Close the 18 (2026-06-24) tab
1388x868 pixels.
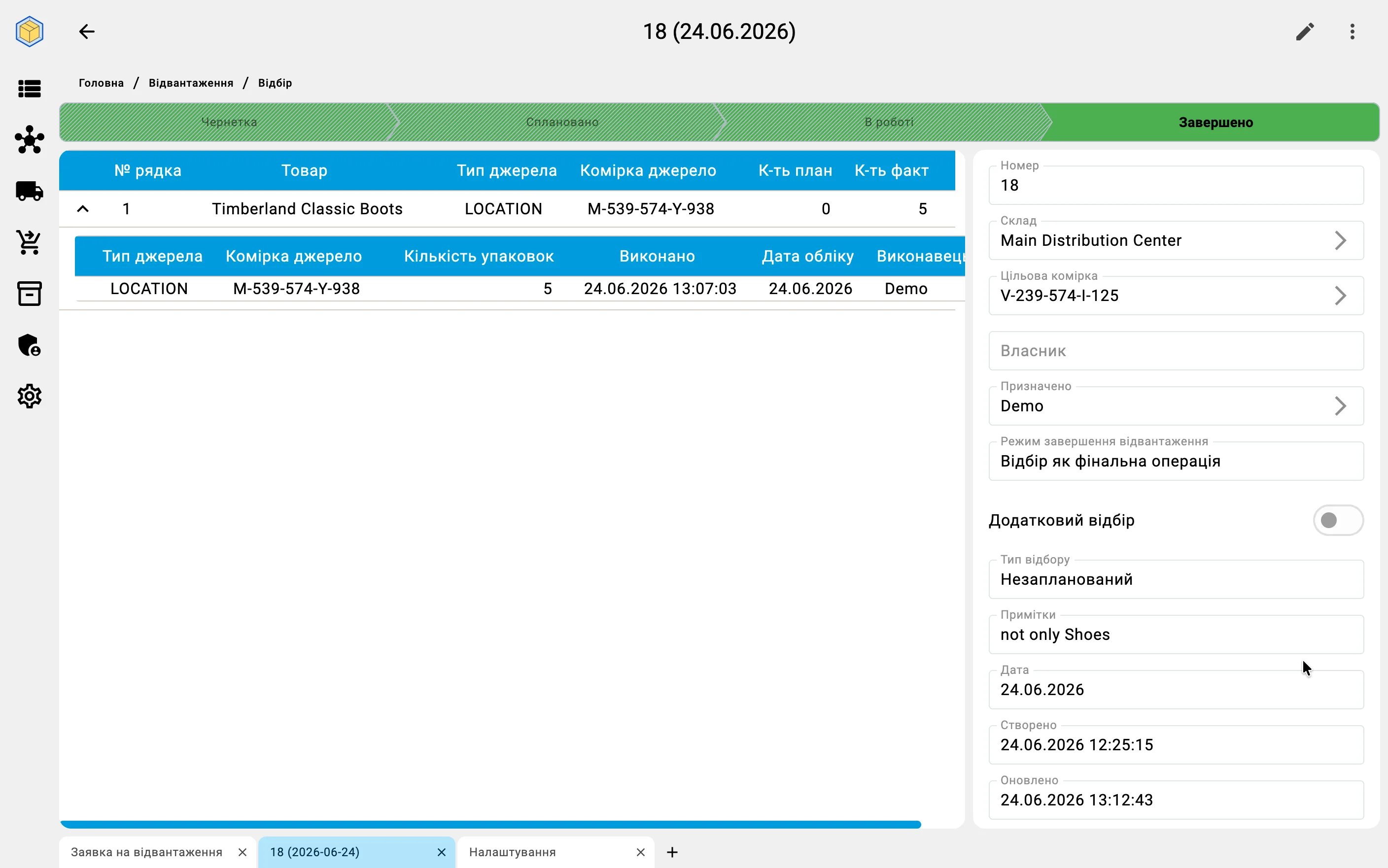(x=442, y=852)
